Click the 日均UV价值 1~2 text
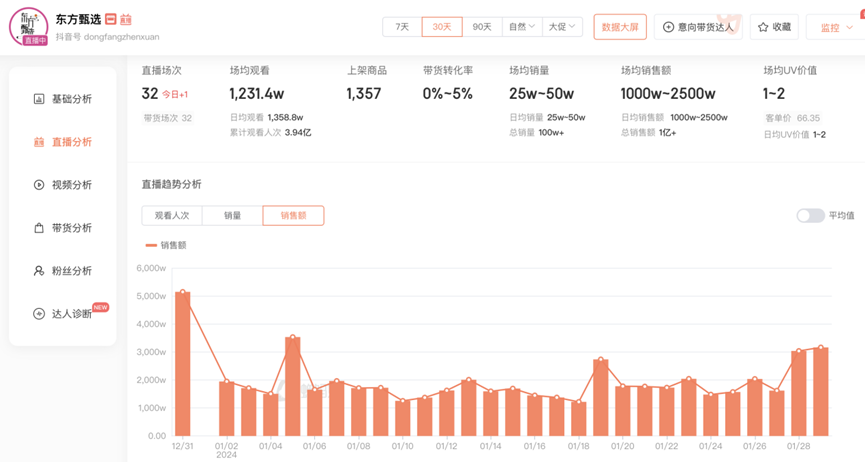865x462 pixels. tap(794, 135)
